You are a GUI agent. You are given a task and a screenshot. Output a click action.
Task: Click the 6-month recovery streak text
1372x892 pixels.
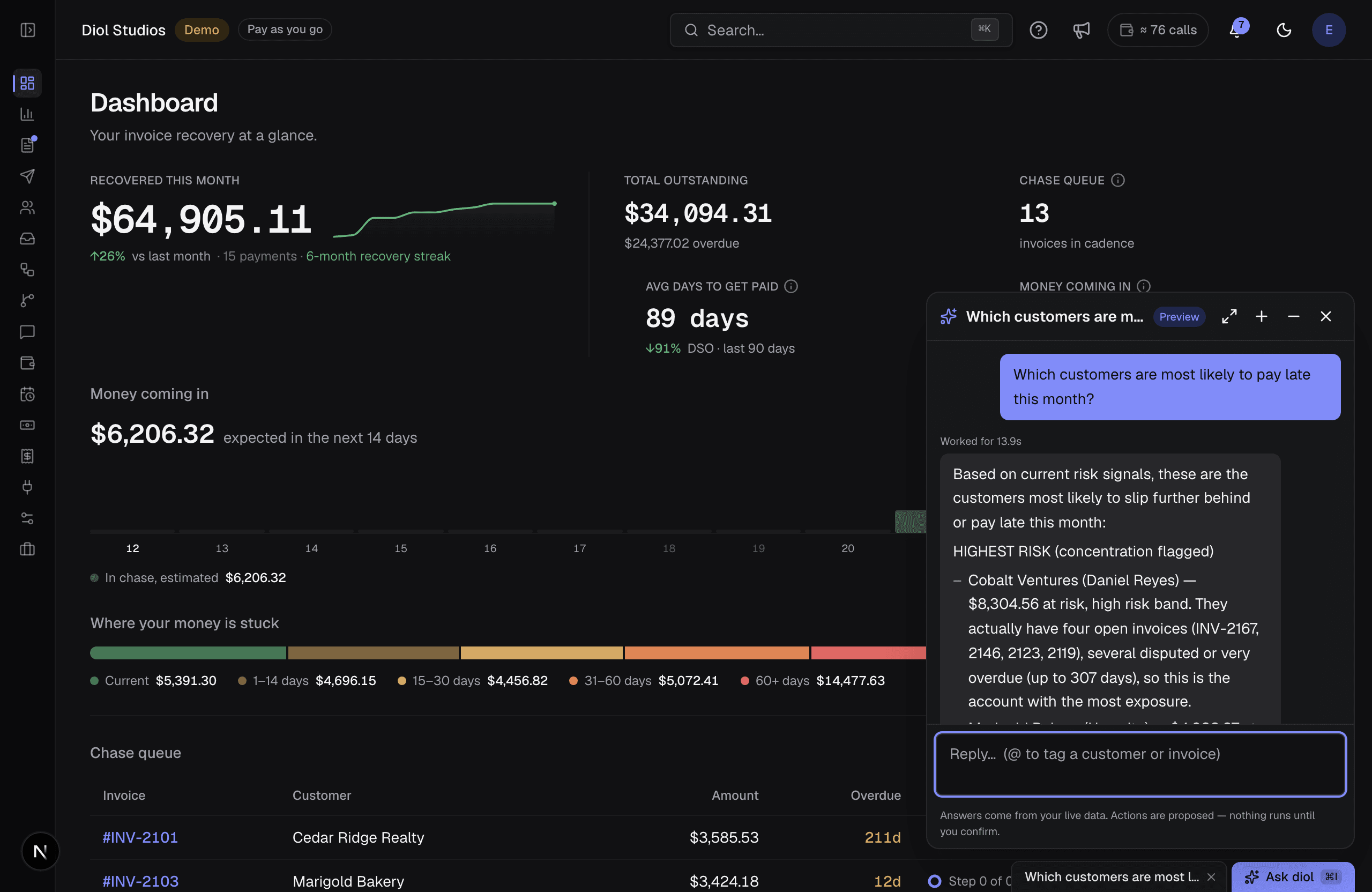378,256
